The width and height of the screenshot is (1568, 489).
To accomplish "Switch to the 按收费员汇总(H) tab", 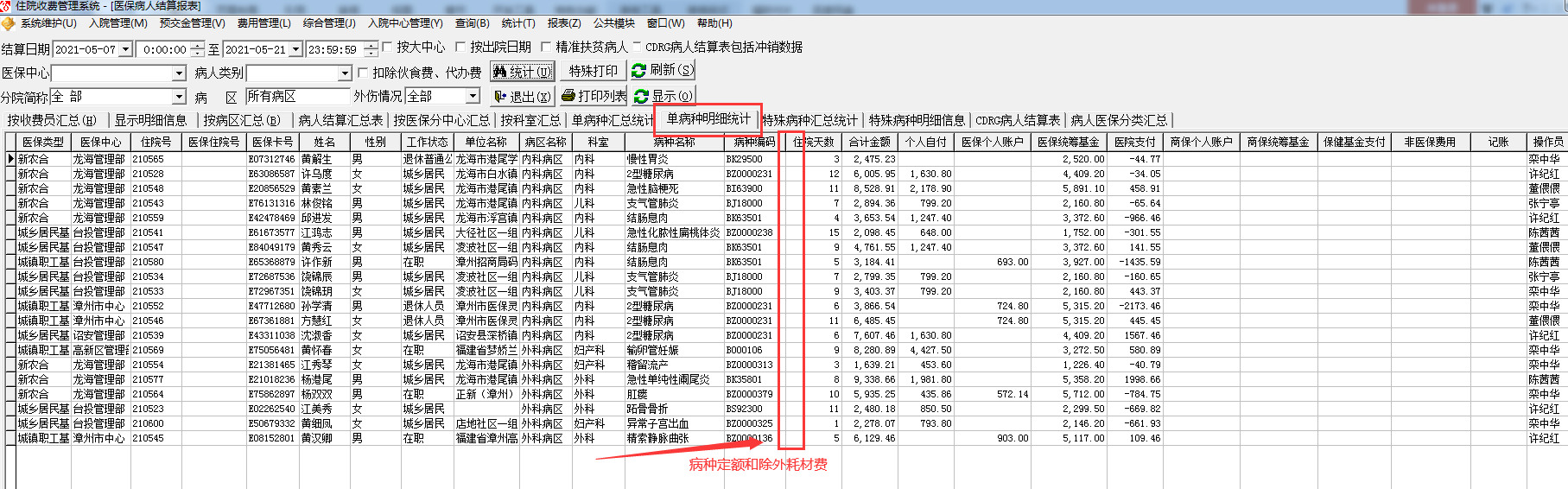I will [x=52, y=120].
